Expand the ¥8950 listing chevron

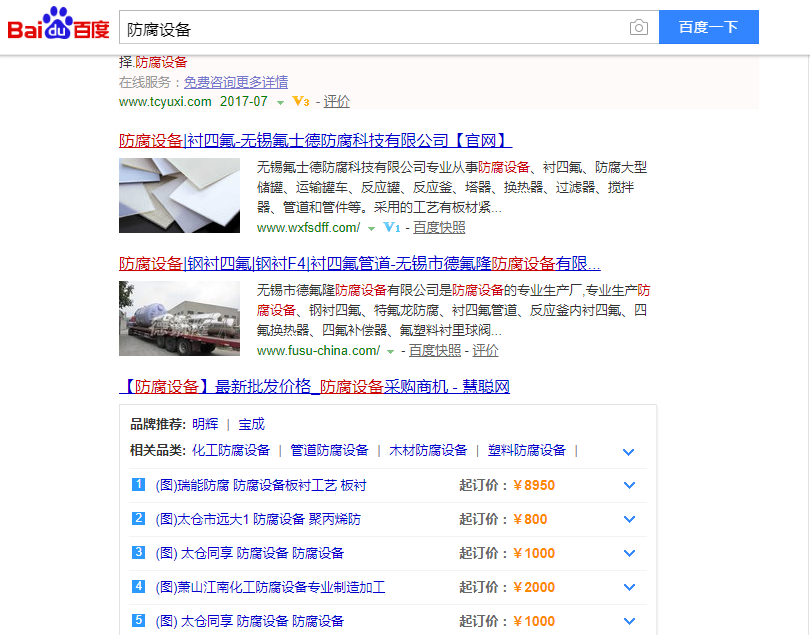pyautogui.click(x=628, y=486)
